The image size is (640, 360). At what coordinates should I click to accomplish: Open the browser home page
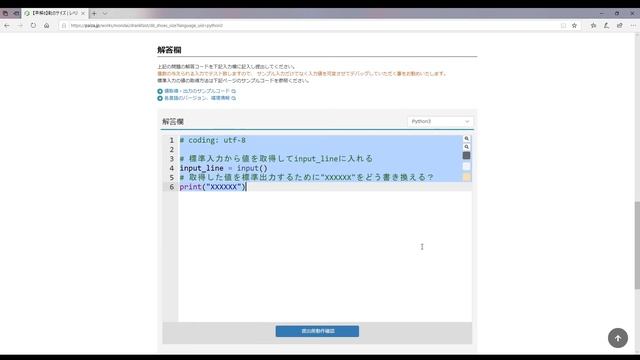tap(47, 25)
